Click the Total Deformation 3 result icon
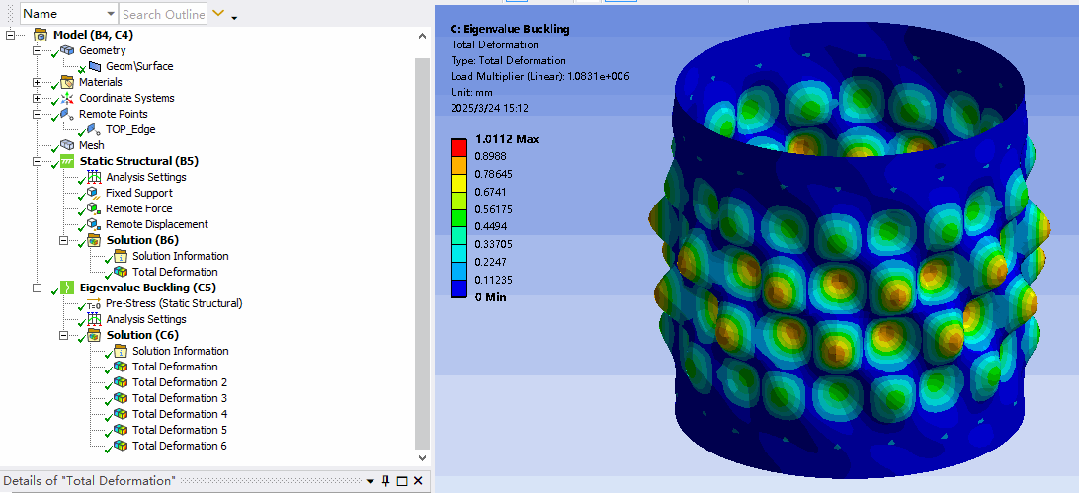This screenshot has width=1079, height=493. (x=120, y=398)
